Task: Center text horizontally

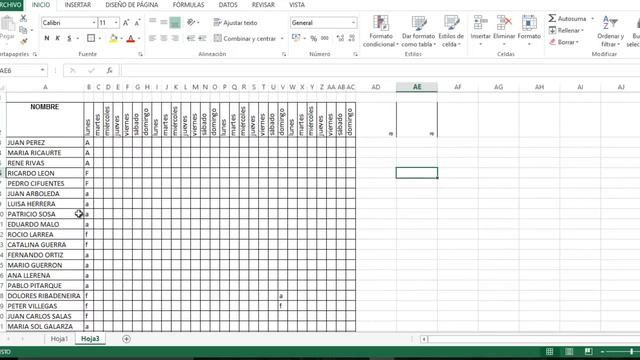Action: (x=164, y=38)
